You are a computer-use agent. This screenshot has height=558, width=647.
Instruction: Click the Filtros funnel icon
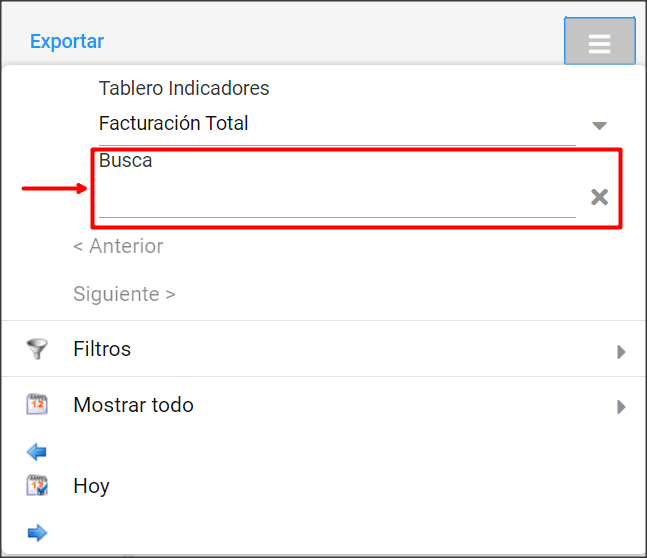point(37,349)
